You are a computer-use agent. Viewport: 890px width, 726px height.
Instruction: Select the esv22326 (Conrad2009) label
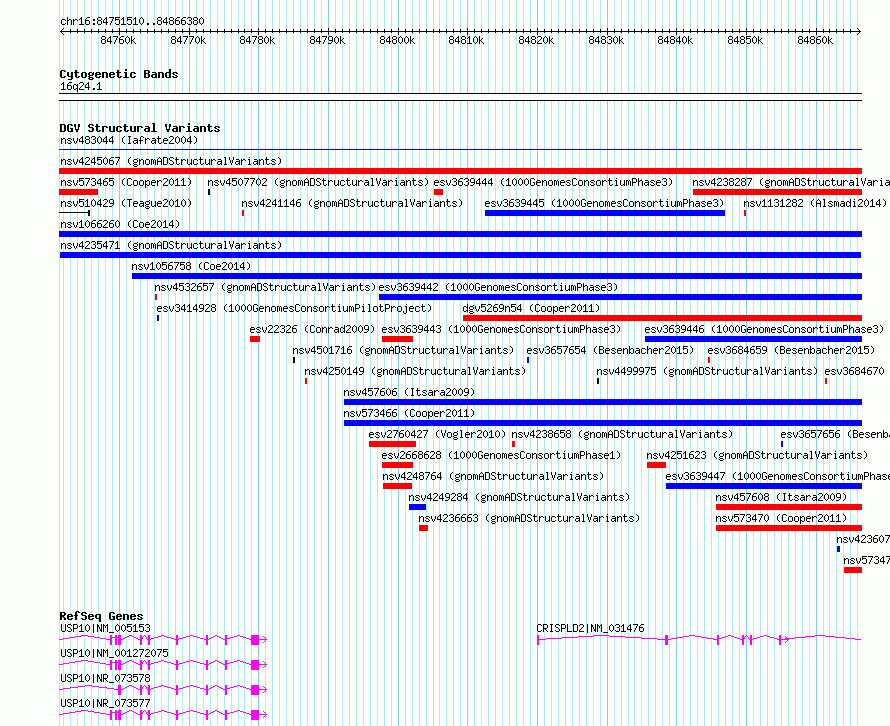(x=312, y=329)
